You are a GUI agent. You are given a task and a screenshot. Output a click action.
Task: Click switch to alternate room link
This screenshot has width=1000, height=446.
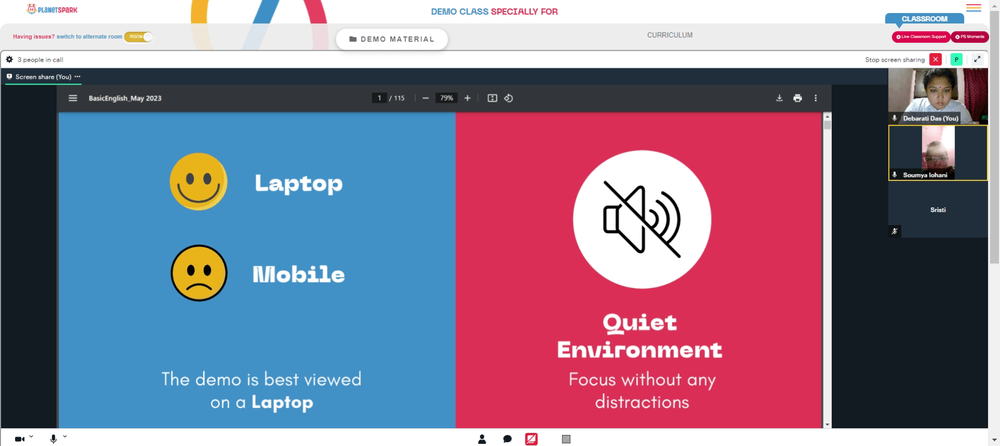(89, 37)
